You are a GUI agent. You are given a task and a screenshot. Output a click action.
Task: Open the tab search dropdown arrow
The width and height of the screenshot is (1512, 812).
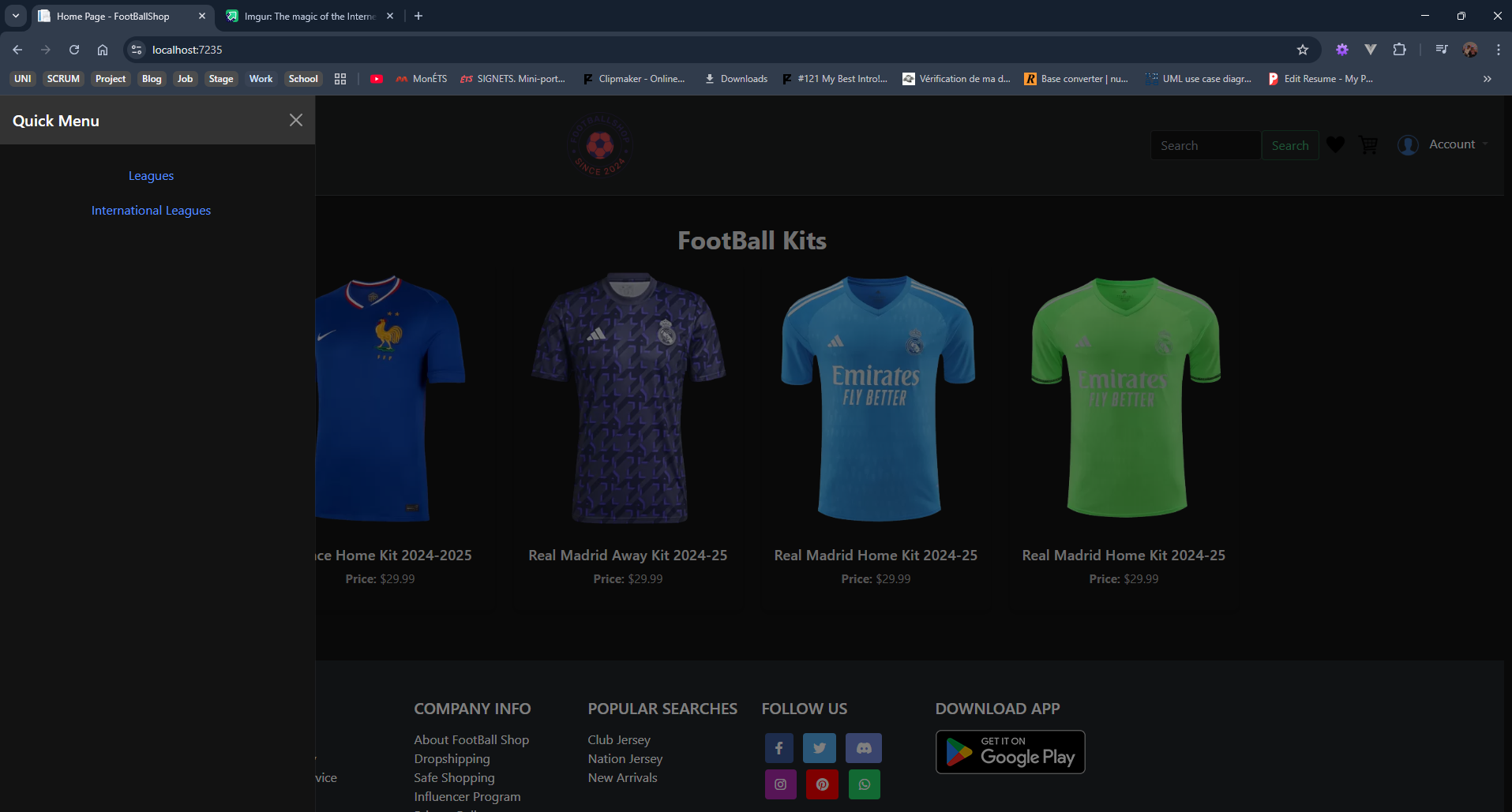[x=16, y=16]
